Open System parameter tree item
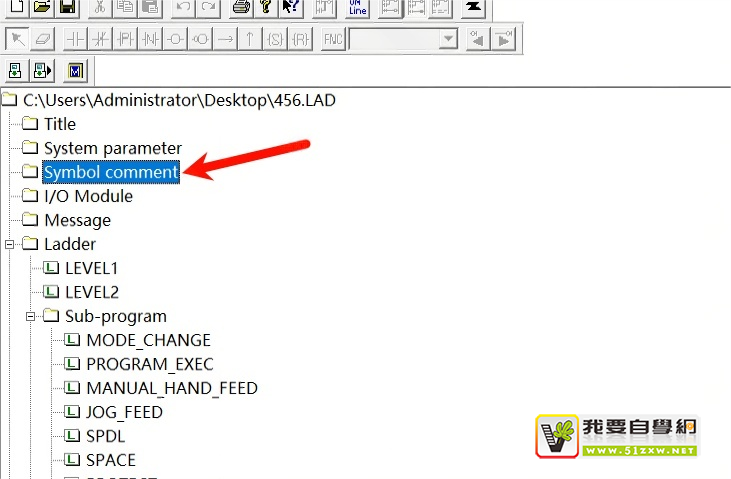This screenshot has height=479, width=731. (x=112, y=148)
